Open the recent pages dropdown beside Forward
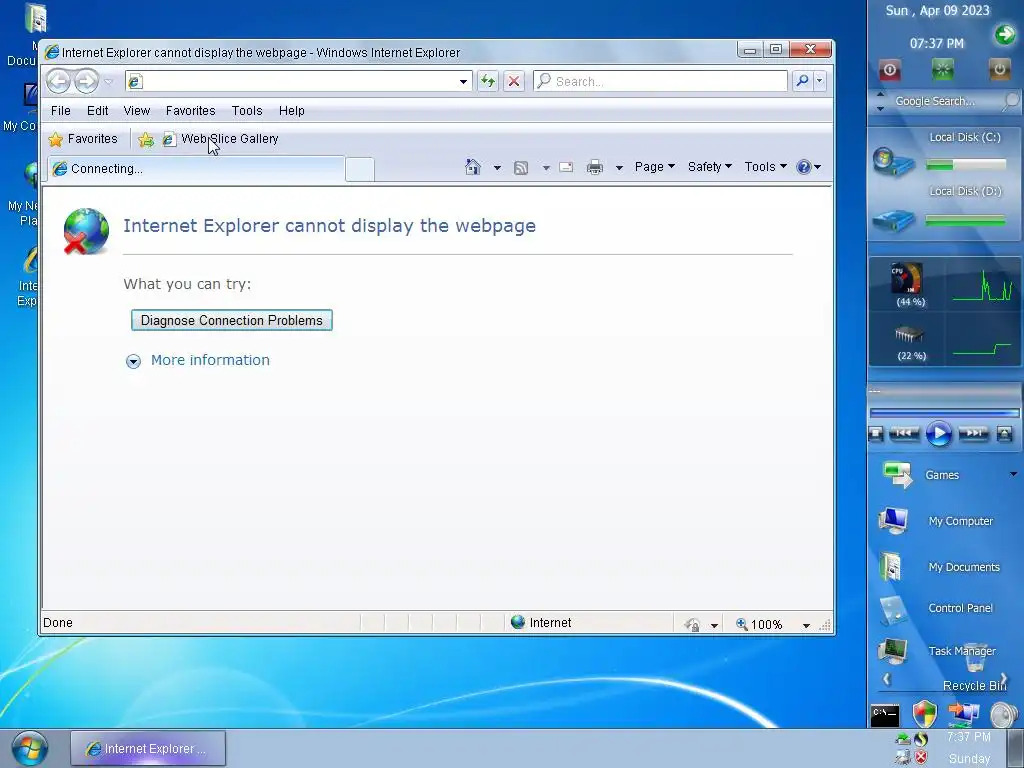Viewport: 1024px width, 768px height. (x=108, y=82)
